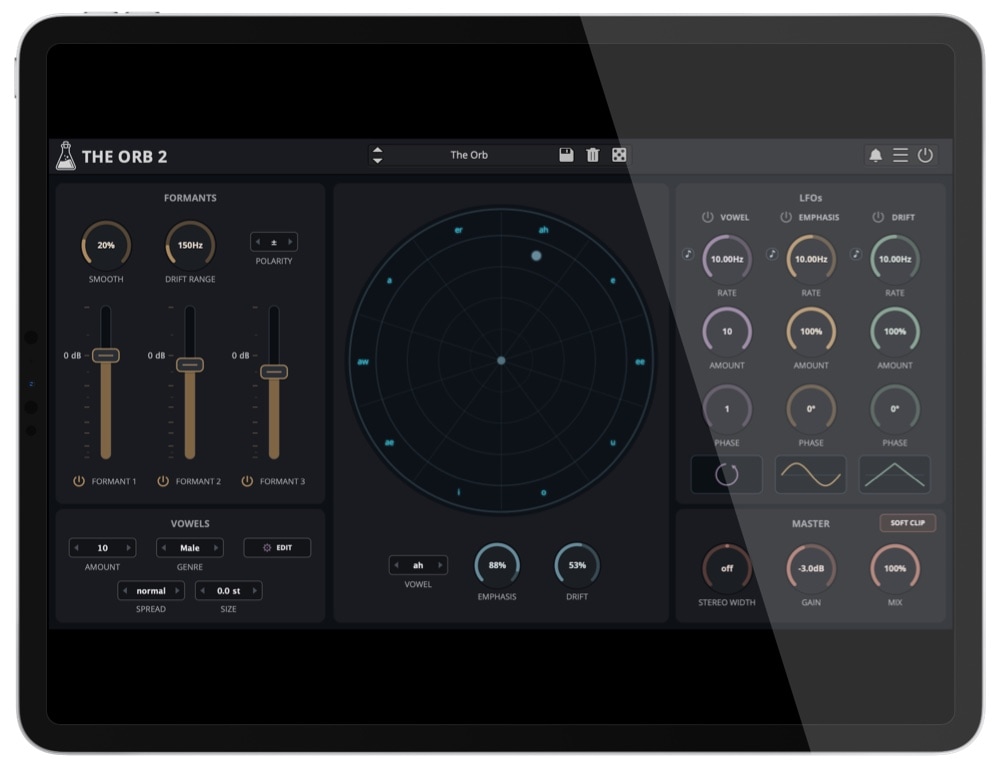1000x767 pixels.
Task: Open the preset up/down selector arrows
Action: tap(378, 155)
